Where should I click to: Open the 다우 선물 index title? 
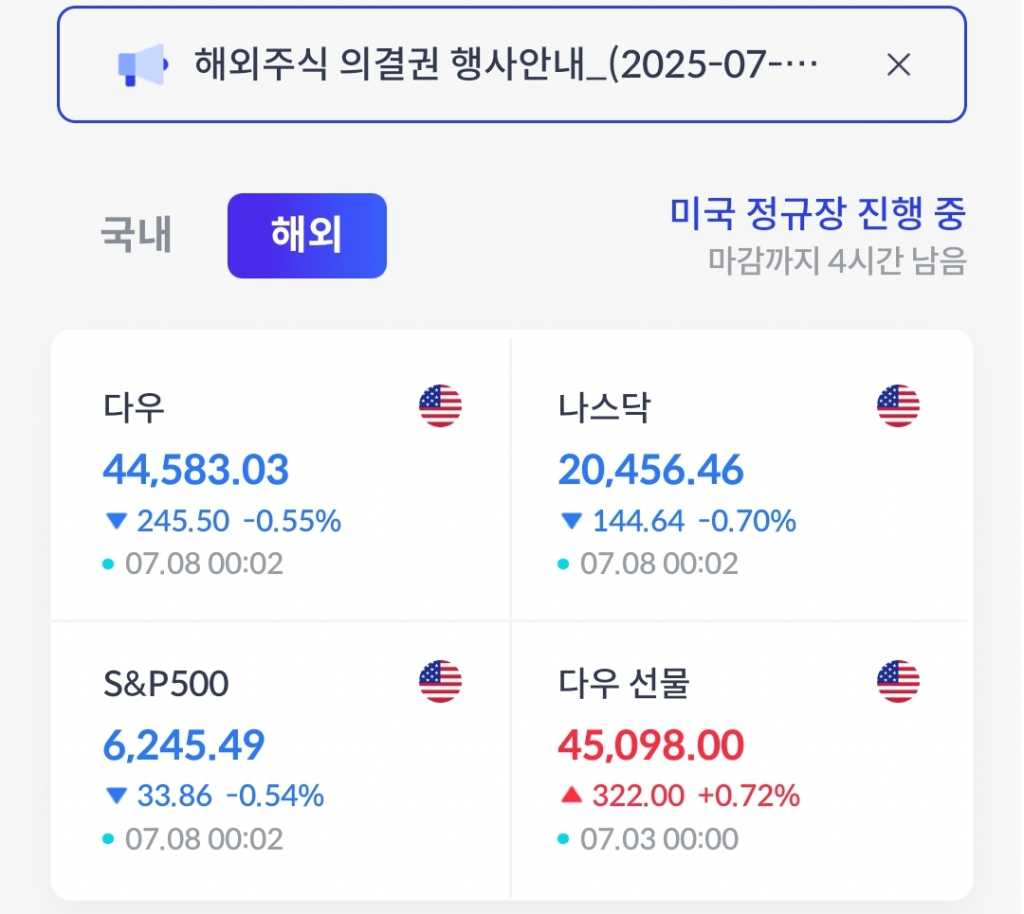coord(624,683)
